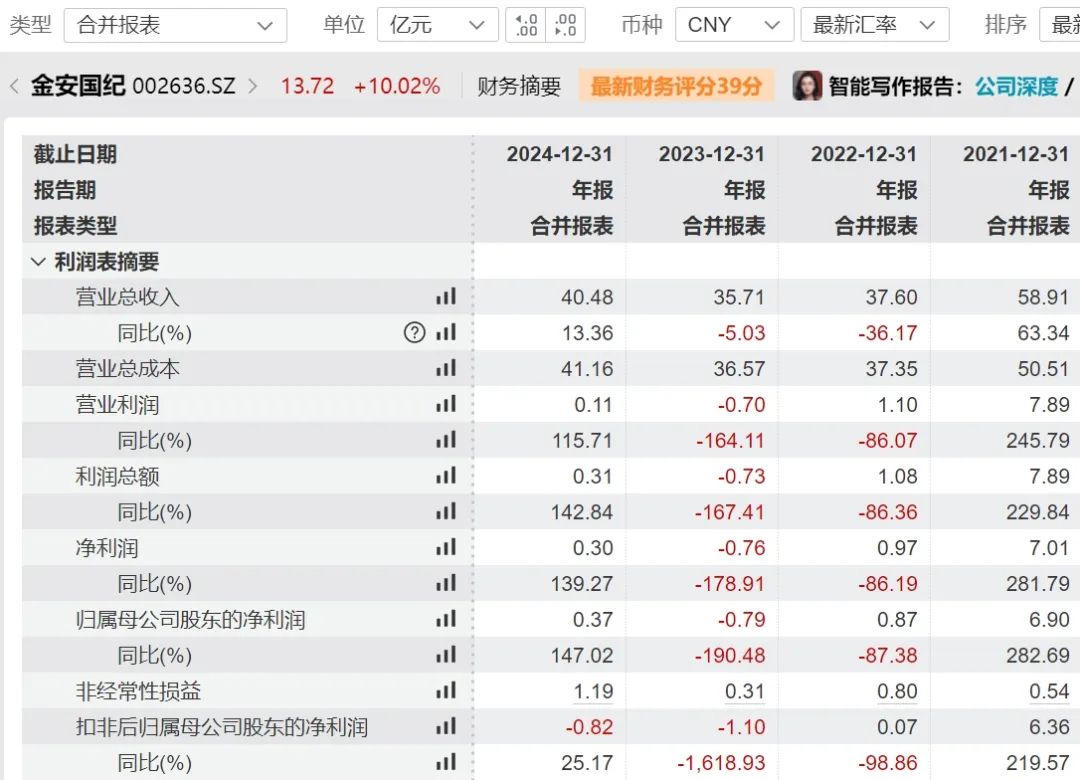Open chart icon for 营业总成本 row
Image resolution: width=1080 pixels, height=780 pixels.
(x=446, y=368)
